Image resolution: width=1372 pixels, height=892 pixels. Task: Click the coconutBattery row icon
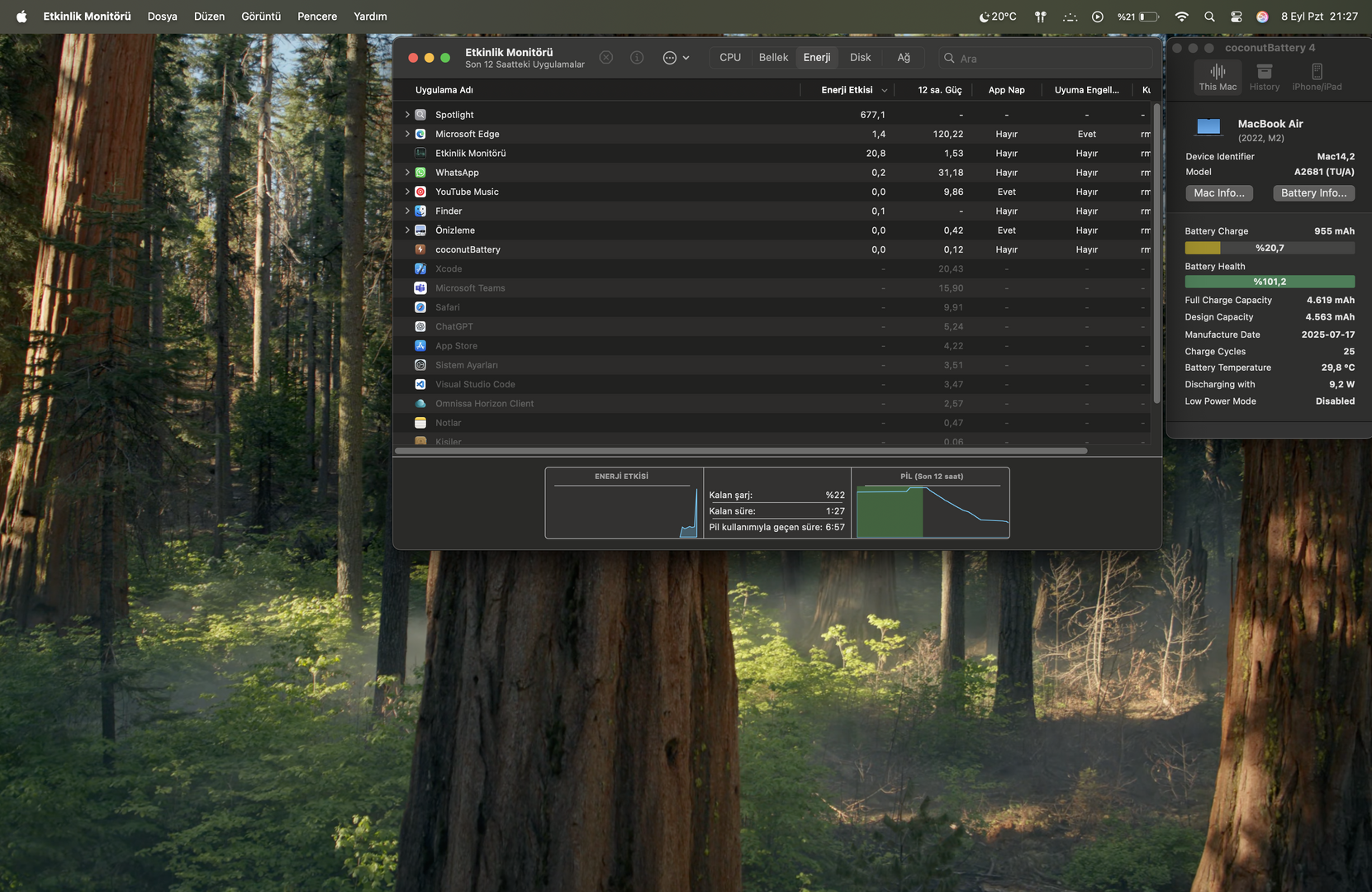tap(420, 249)
